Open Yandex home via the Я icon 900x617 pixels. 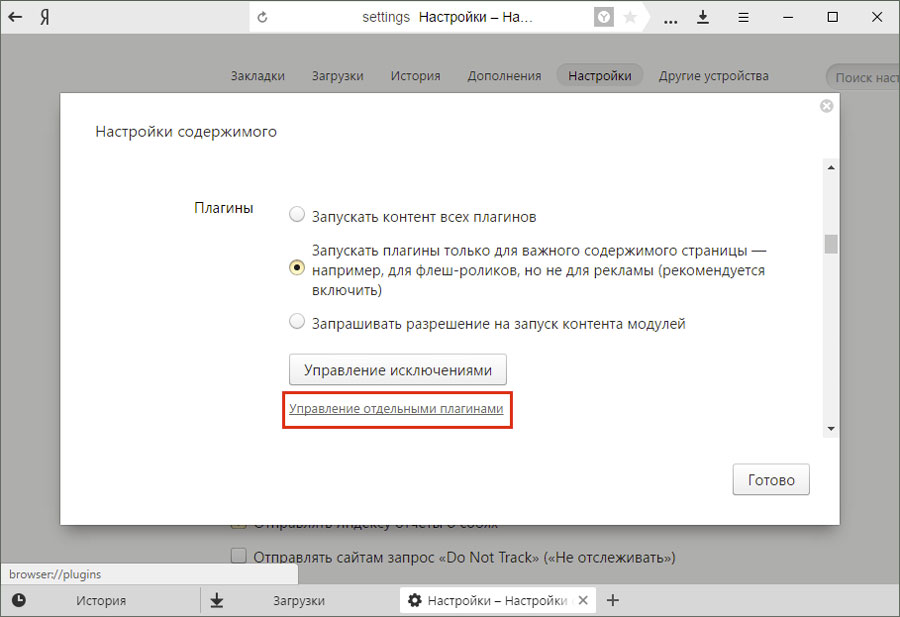[45, 17]
